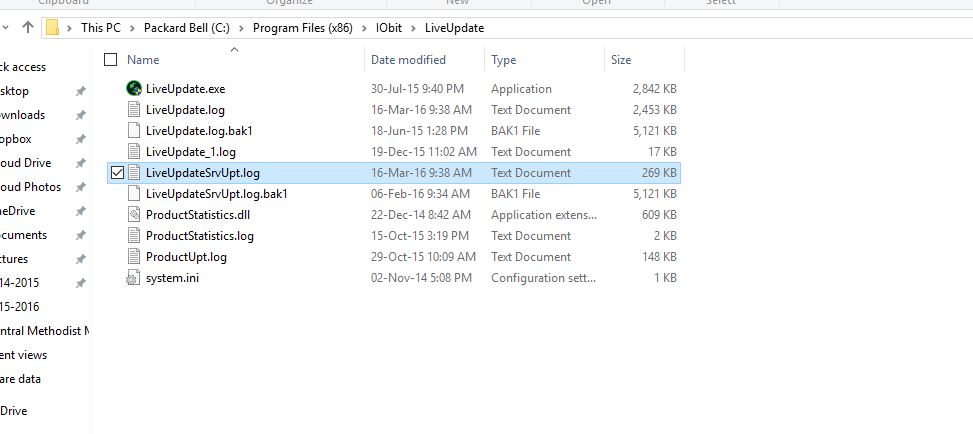973x434 pixels.
Task: Navigate to This PC breadcrumb
Action: click(101, 28)
